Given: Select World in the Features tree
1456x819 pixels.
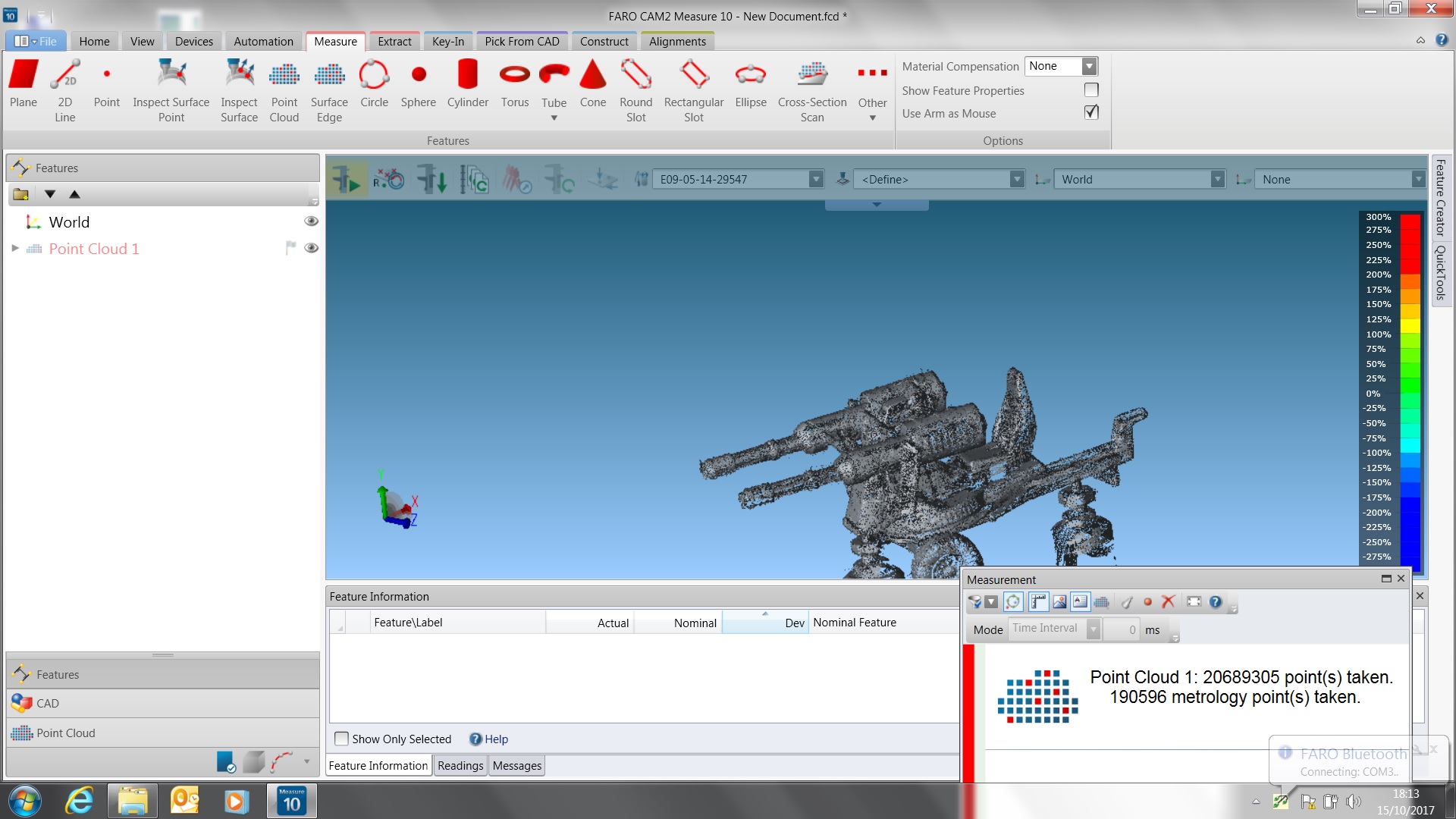Looking at the screenshot, I should click(x=69, y=222).
